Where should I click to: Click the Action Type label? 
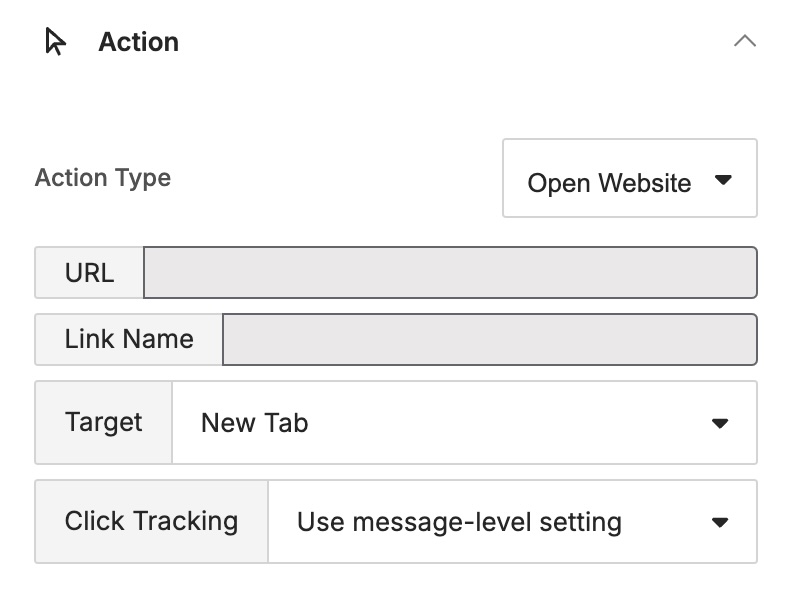pos(103,178)
